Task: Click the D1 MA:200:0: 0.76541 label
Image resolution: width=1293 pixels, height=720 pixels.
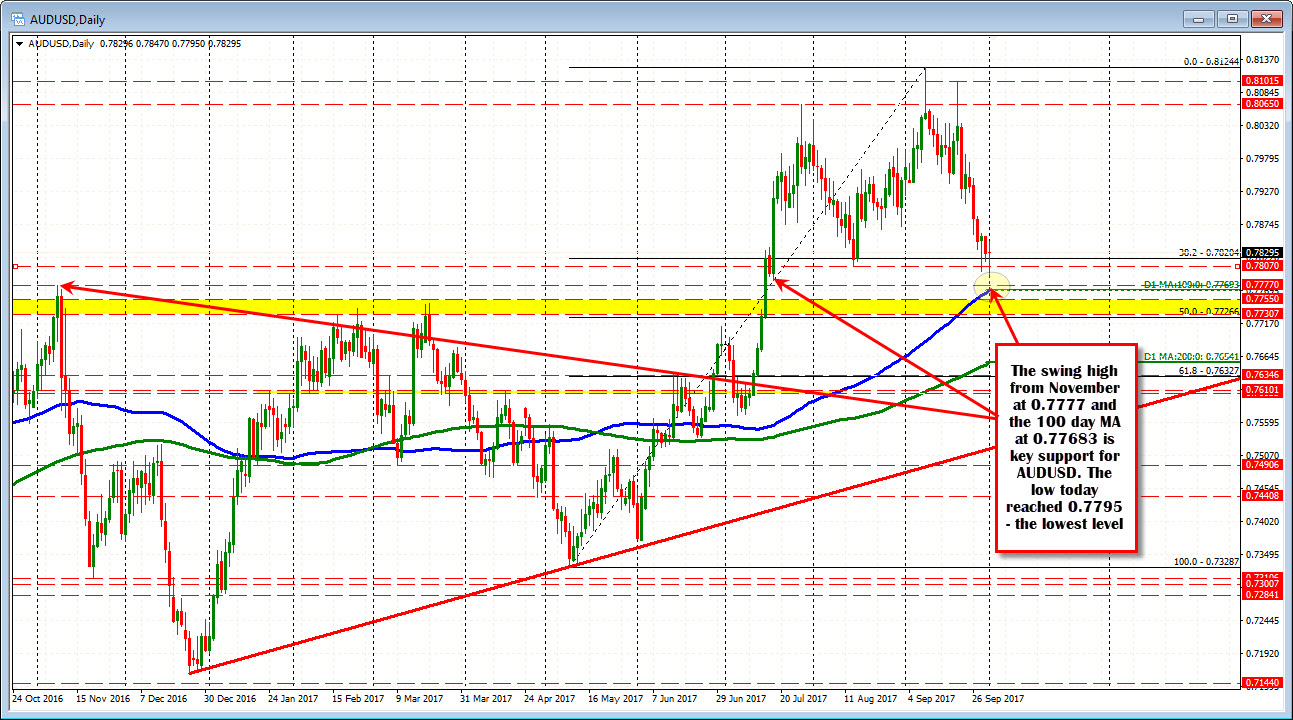Action: (x=1192, y=356)
